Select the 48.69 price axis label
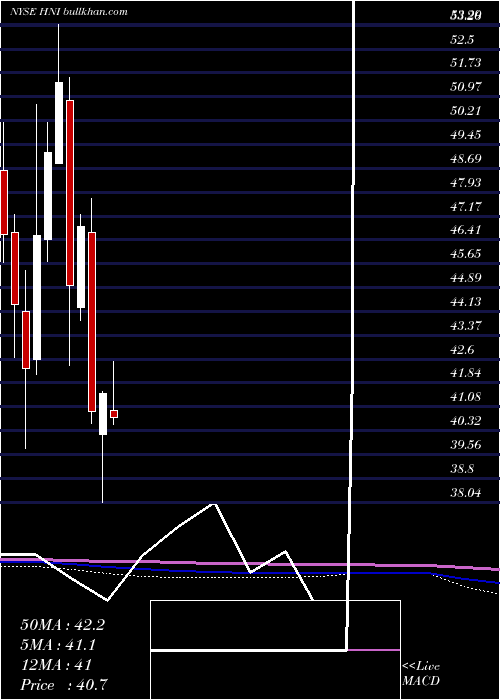 click(x=466, y=158)
